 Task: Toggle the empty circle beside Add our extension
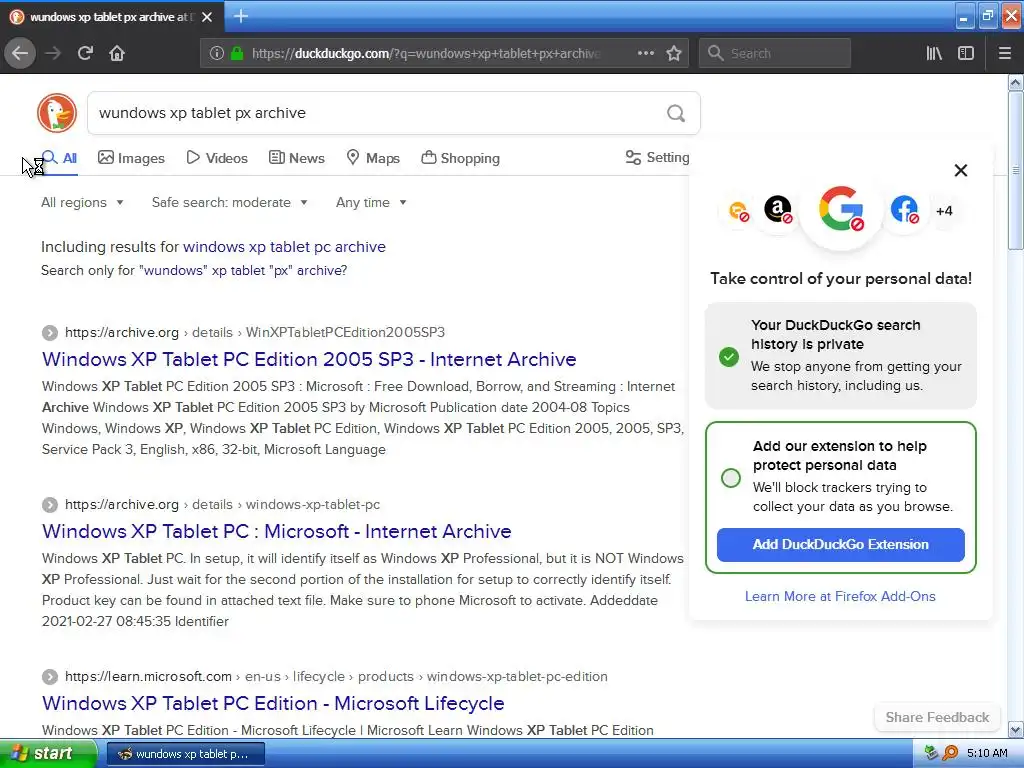(731, 477)
